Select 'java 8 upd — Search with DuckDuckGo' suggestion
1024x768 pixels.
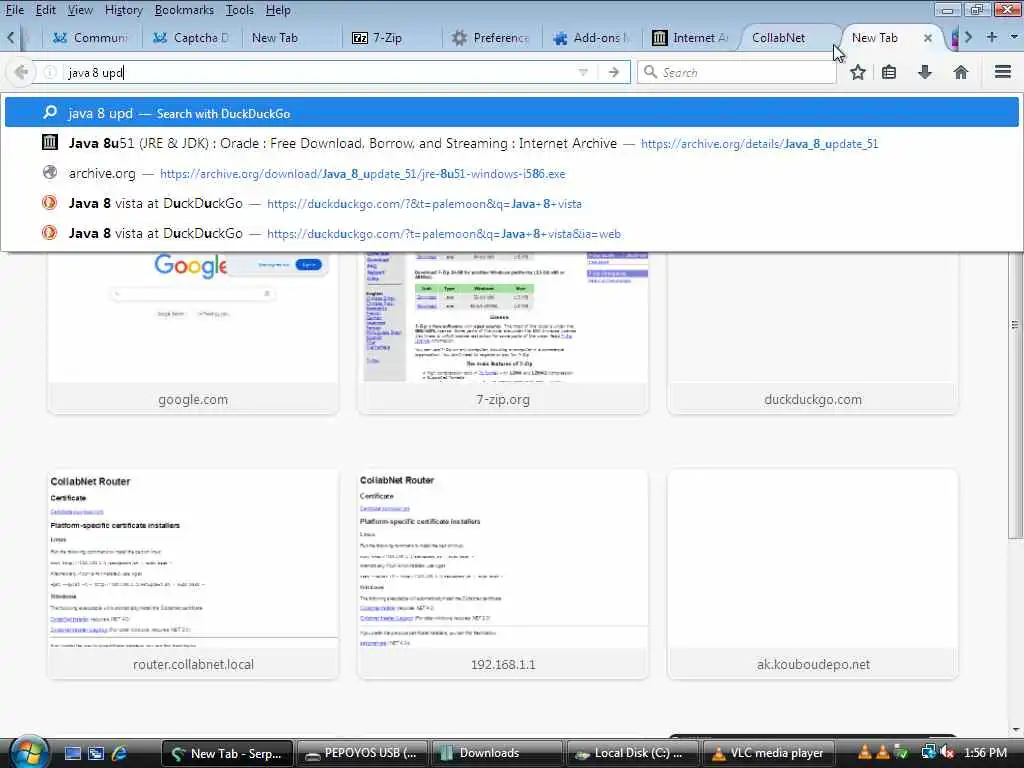(x=512, y=113)
